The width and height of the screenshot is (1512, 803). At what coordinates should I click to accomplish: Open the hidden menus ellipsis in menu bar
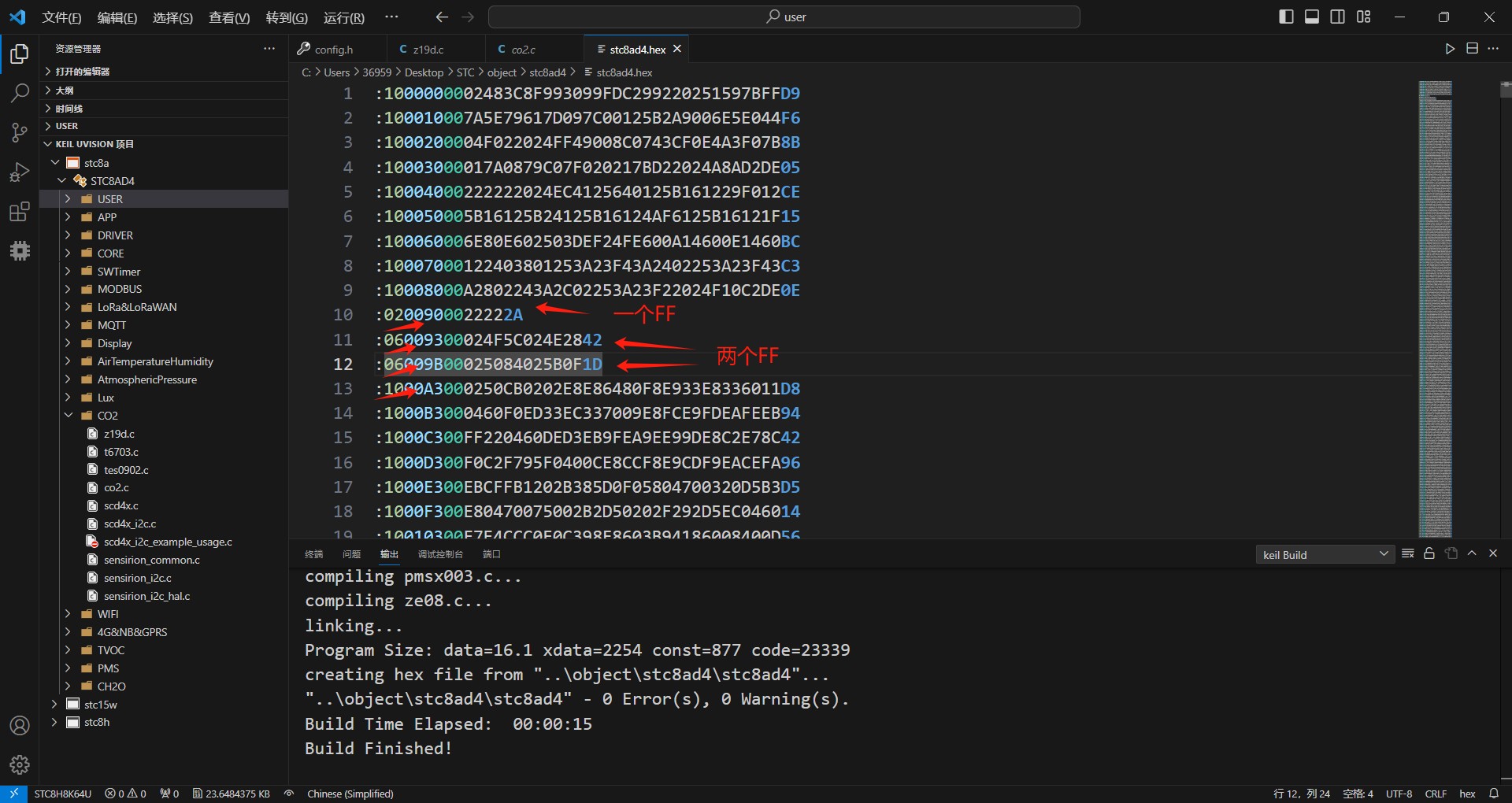[x=391, y=17]
